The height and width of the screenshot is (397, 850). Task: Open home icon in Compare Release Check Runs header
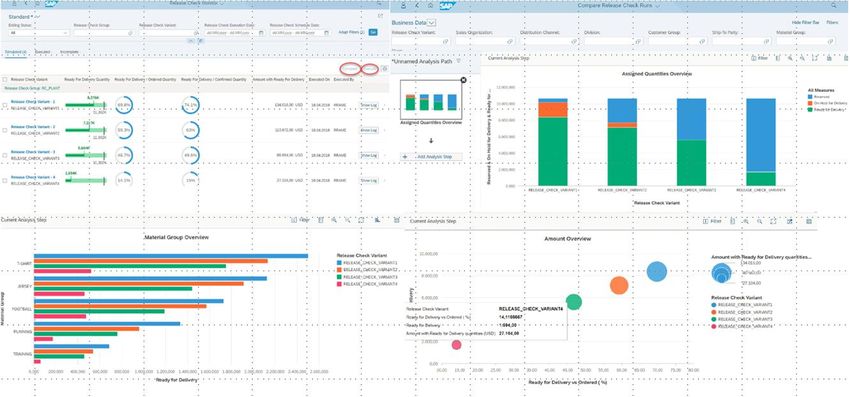pos(430,5)
